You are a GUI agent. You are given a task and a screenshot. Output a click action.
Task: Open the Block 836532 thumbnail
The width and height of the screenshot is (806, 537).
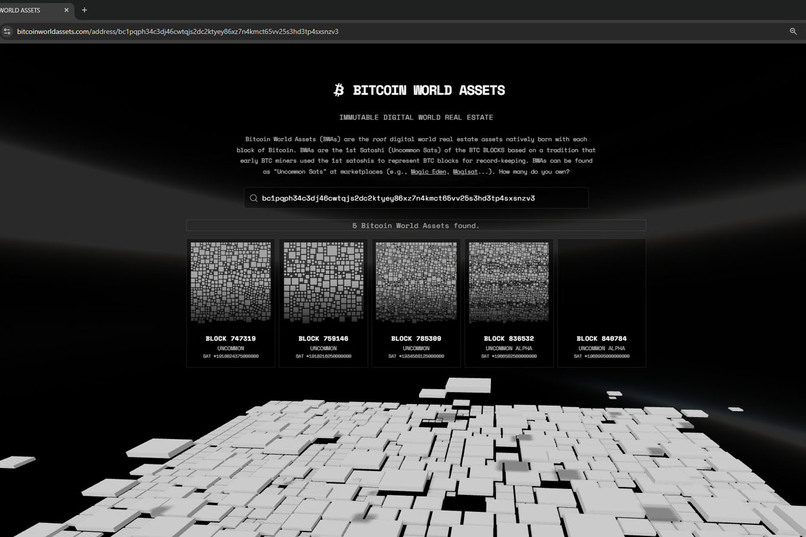(x=509, y=282)
